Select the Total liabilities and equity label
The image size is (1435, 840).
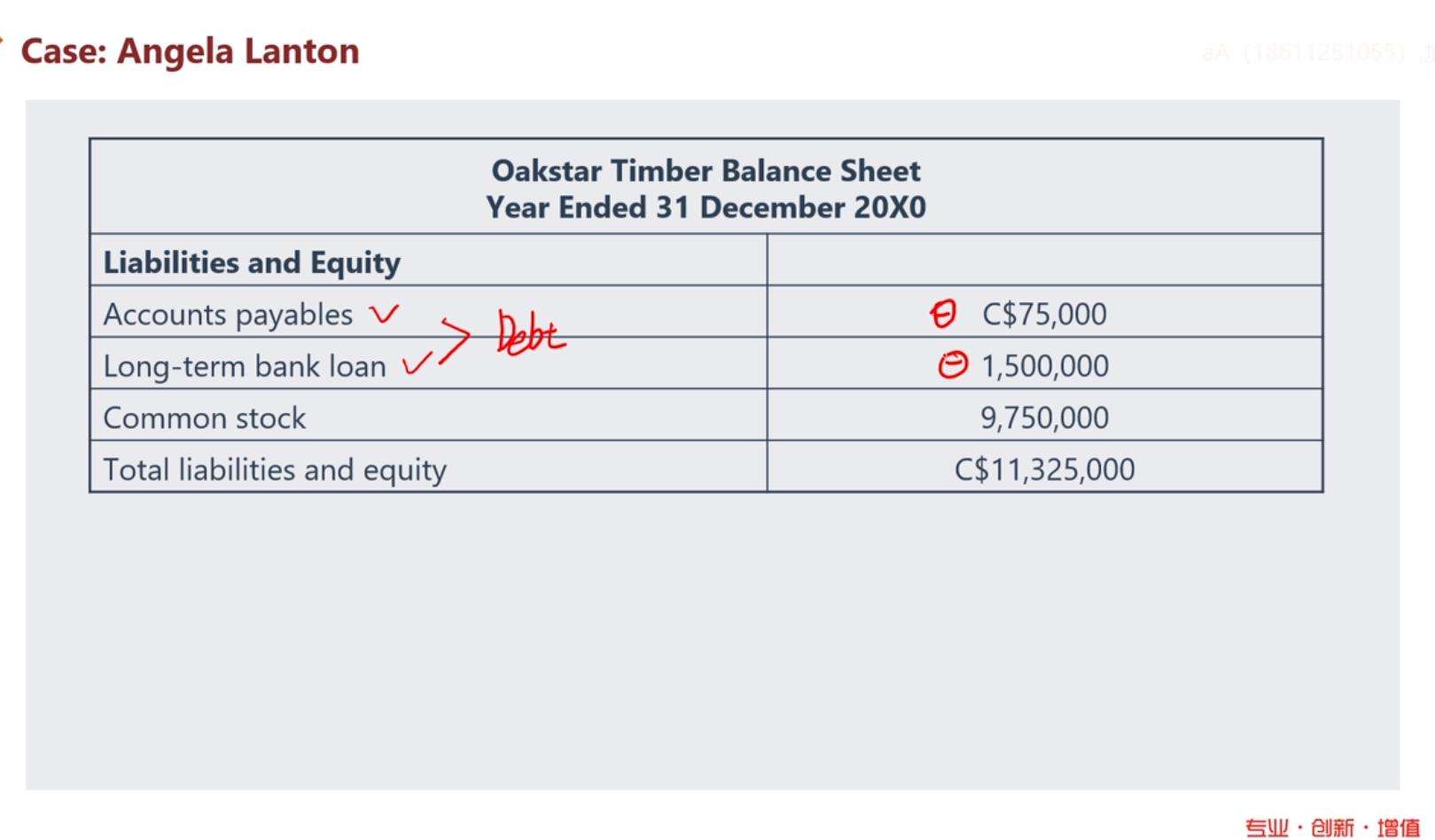pos(275,470)
